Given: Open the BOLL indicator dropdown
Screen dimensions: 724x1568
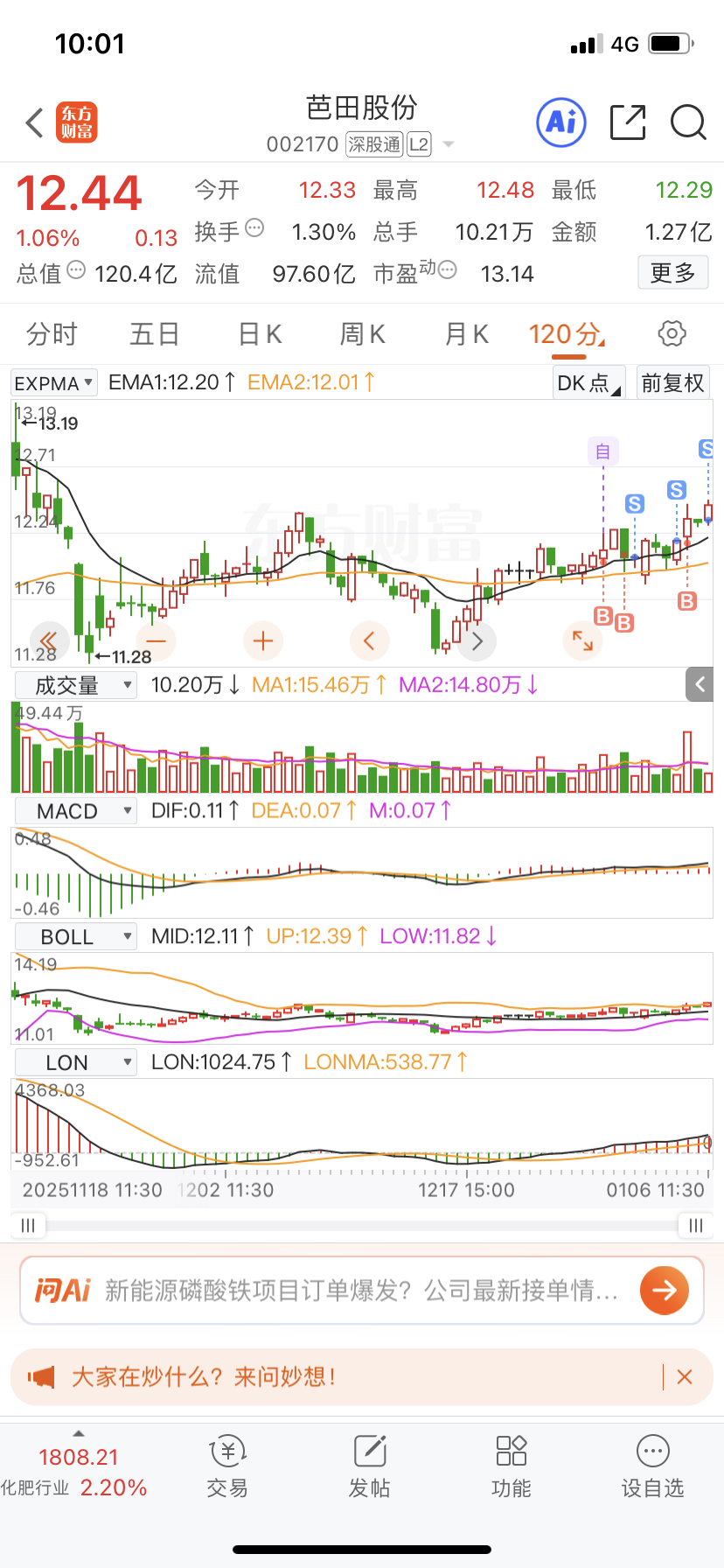Looking at the screenshot, I should pos(75,937).
